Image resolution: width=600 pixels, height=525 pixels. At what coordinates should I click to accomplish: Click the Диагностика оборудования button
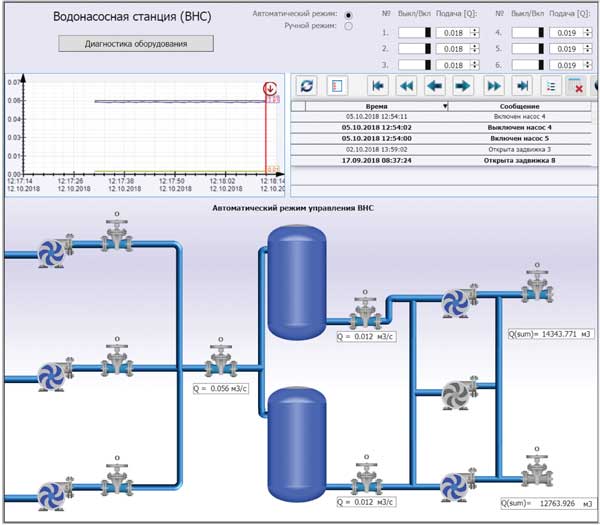136,44
